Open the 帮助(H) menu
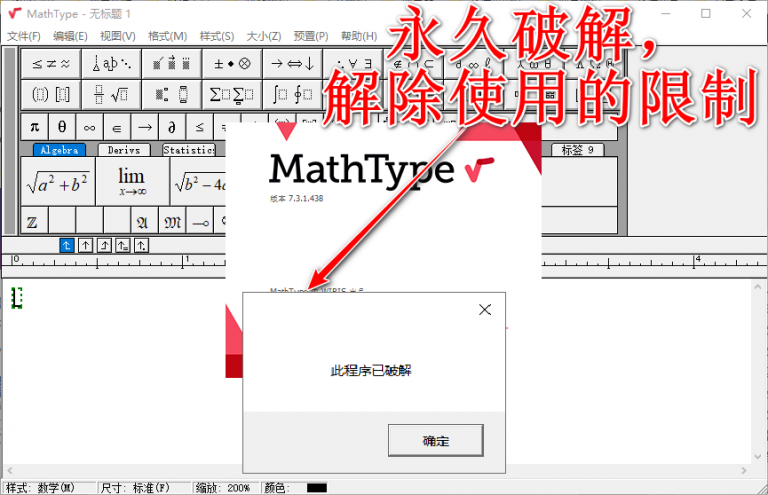768x495 pixels. coord(359,36)
